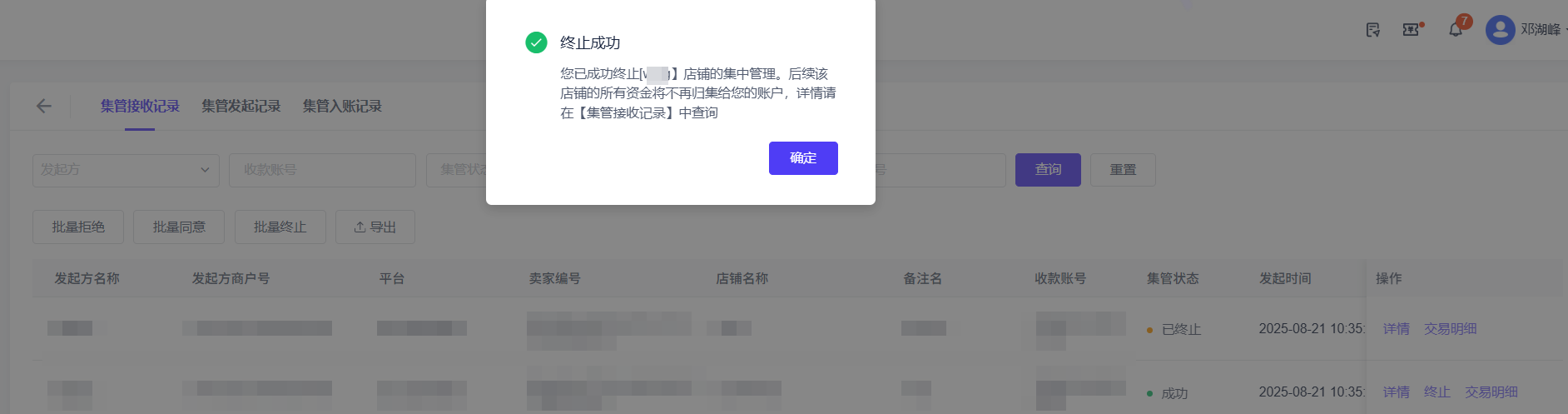Viewport: 1568px width, 414px height.
Task: Click the green success check icon
Action: pyautogui.click(x=536, y=42)
